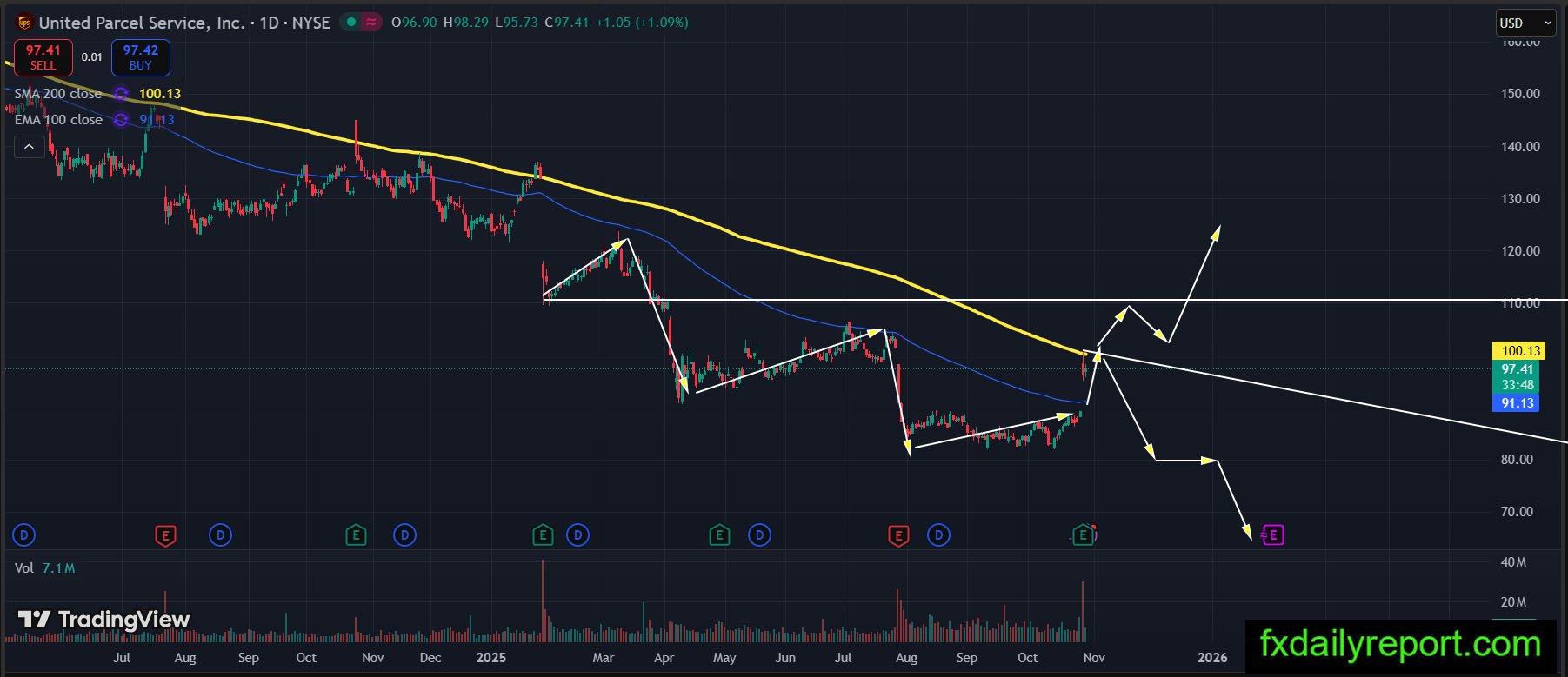Open the dividend D marker of August 2024

221,534
